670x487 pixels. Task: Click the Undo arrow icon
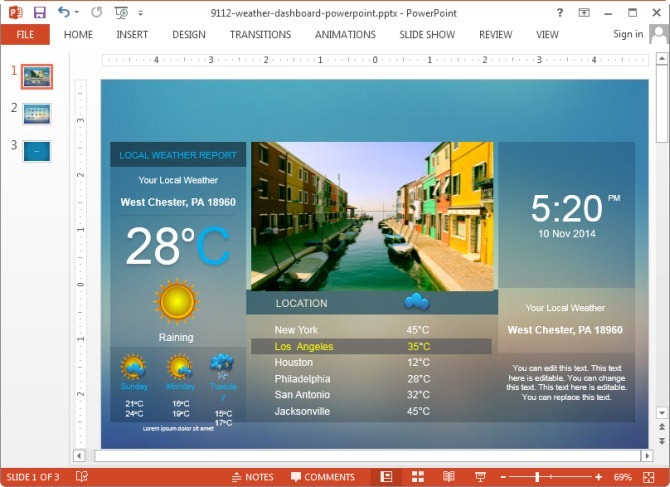63,12
